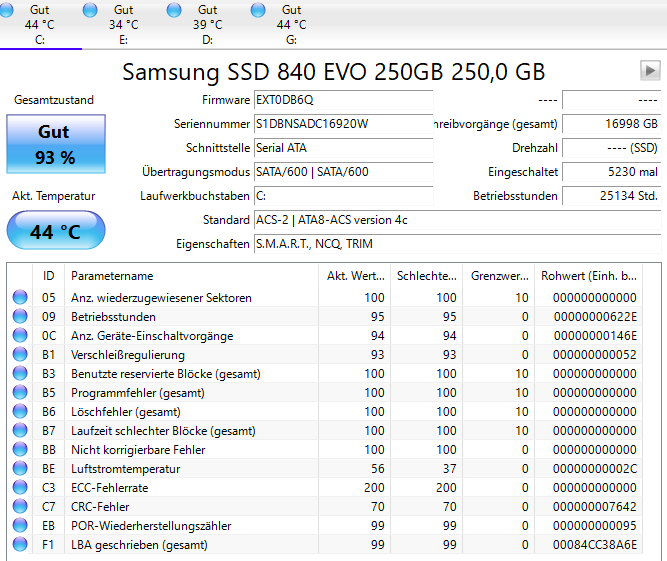Select drive C: tab at 44 °C
The image size is (667, 561).
40,24
